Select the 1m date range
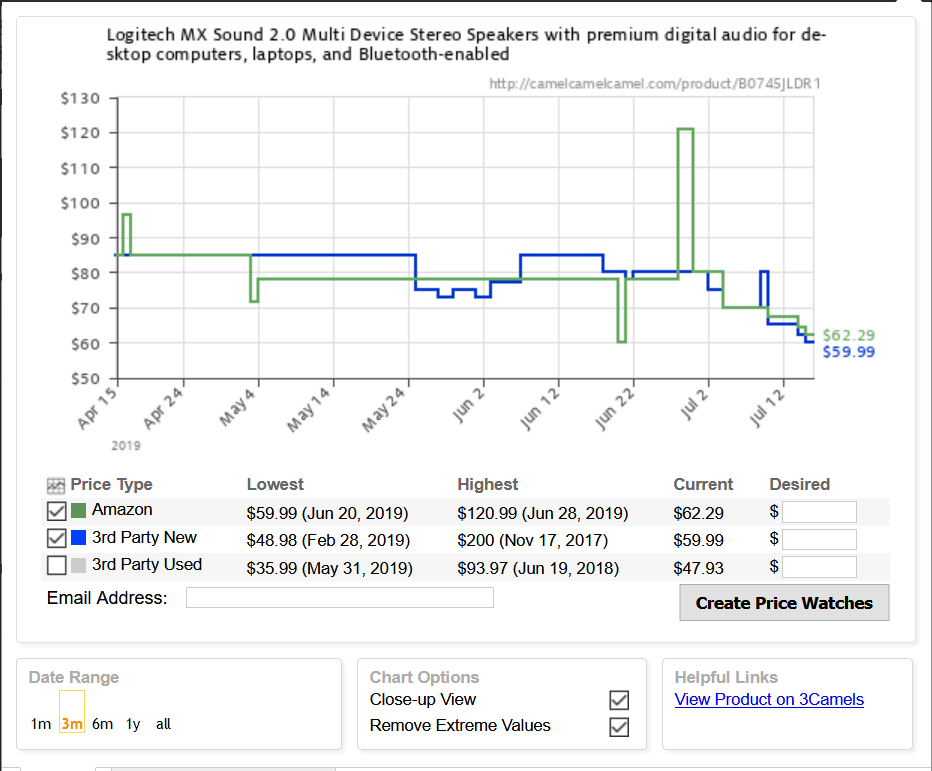Image resolution: width=932 pixels, height=771 pixels. click(x=40, y=724)
